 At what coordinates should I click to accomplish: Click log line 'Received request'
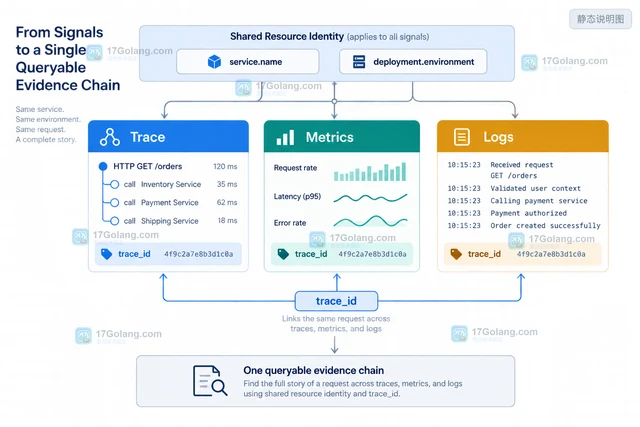pyautogui.click(x=522, y=165)
